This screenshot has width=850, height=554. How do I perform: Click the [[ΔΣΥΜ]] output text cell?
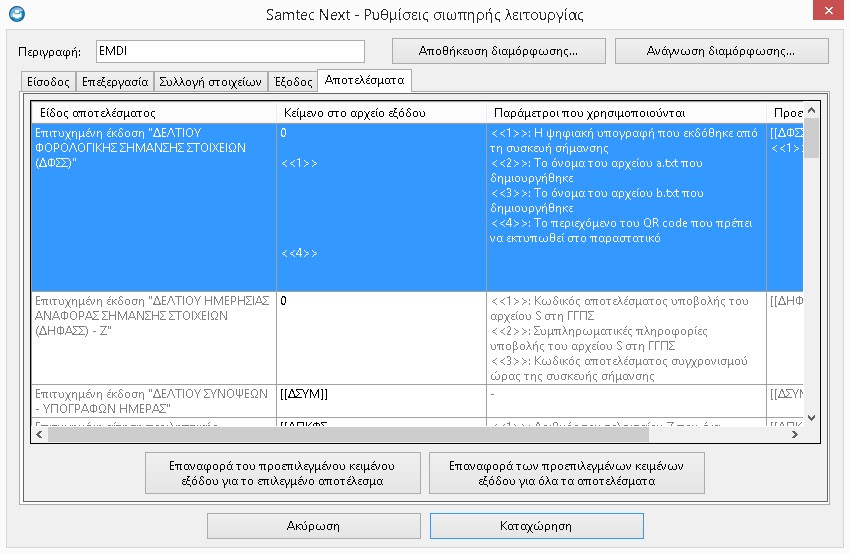pyautogui.click(x=380, y=394)
